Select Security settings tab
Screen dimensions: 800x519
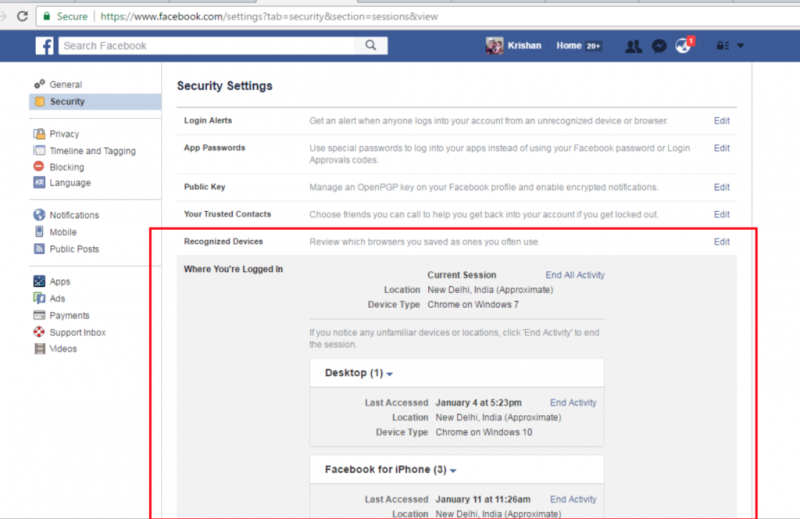tap(67, 102)
